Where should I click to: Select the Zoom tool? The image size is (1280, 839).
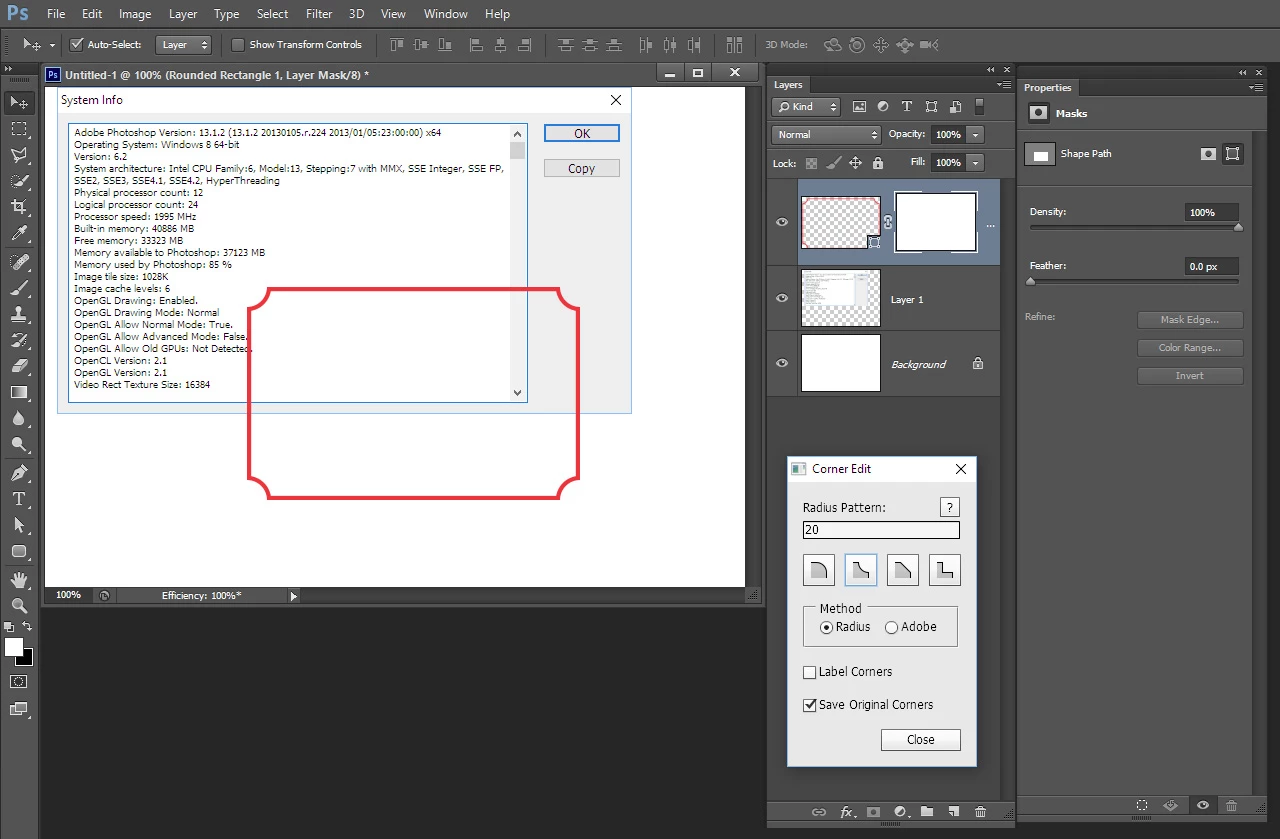19,606
